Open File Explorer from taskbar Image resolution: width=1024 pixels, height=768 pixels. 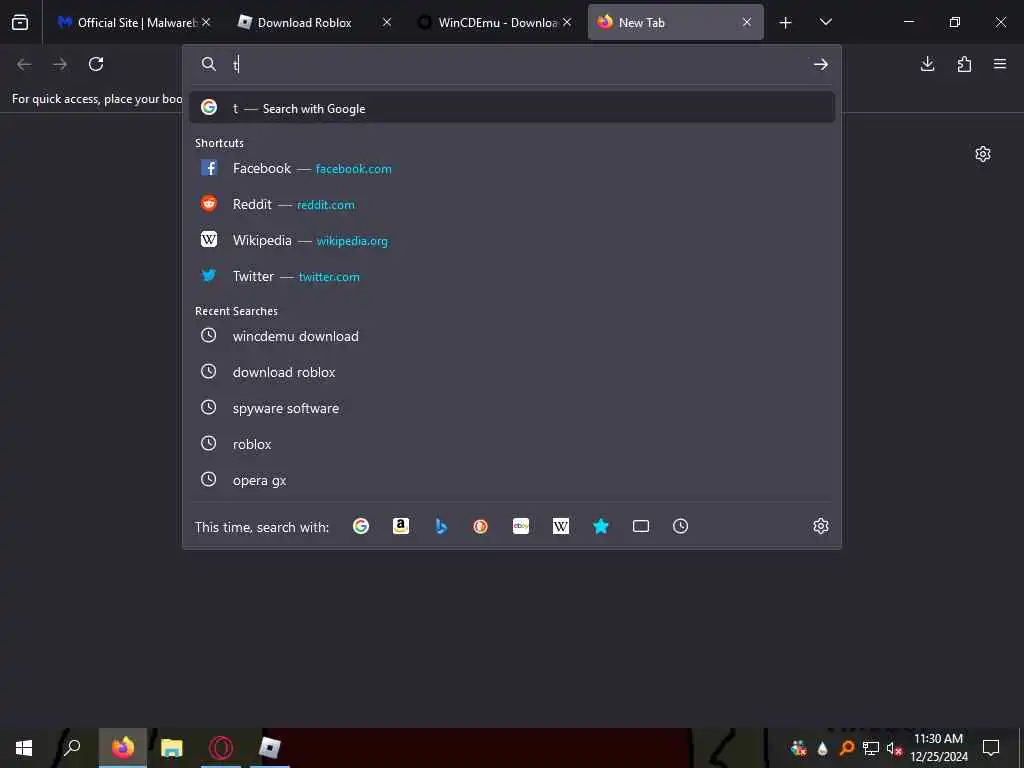point(172,748)
